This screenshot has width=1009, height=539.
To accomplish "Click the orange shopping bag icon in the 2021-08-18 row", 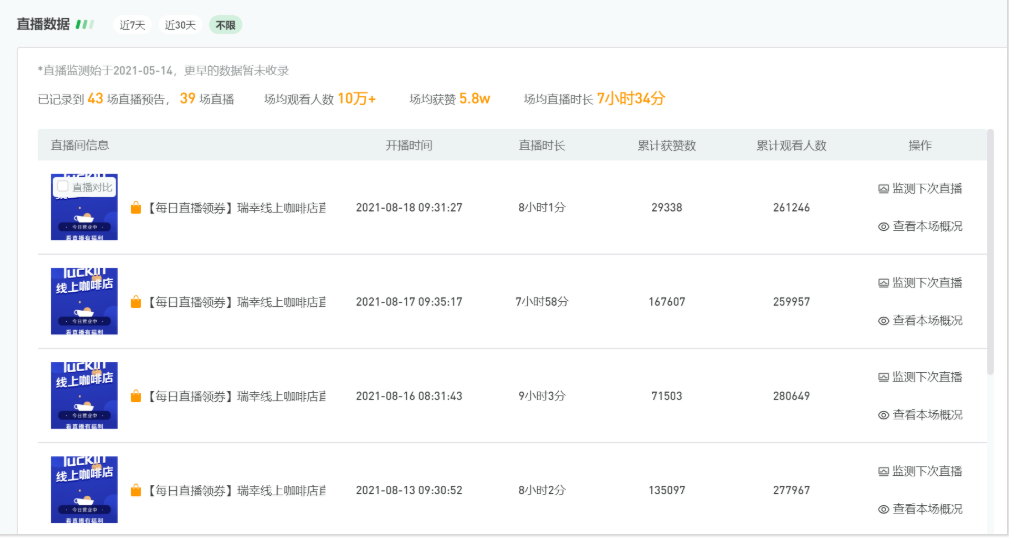I will tap(136, 208).
